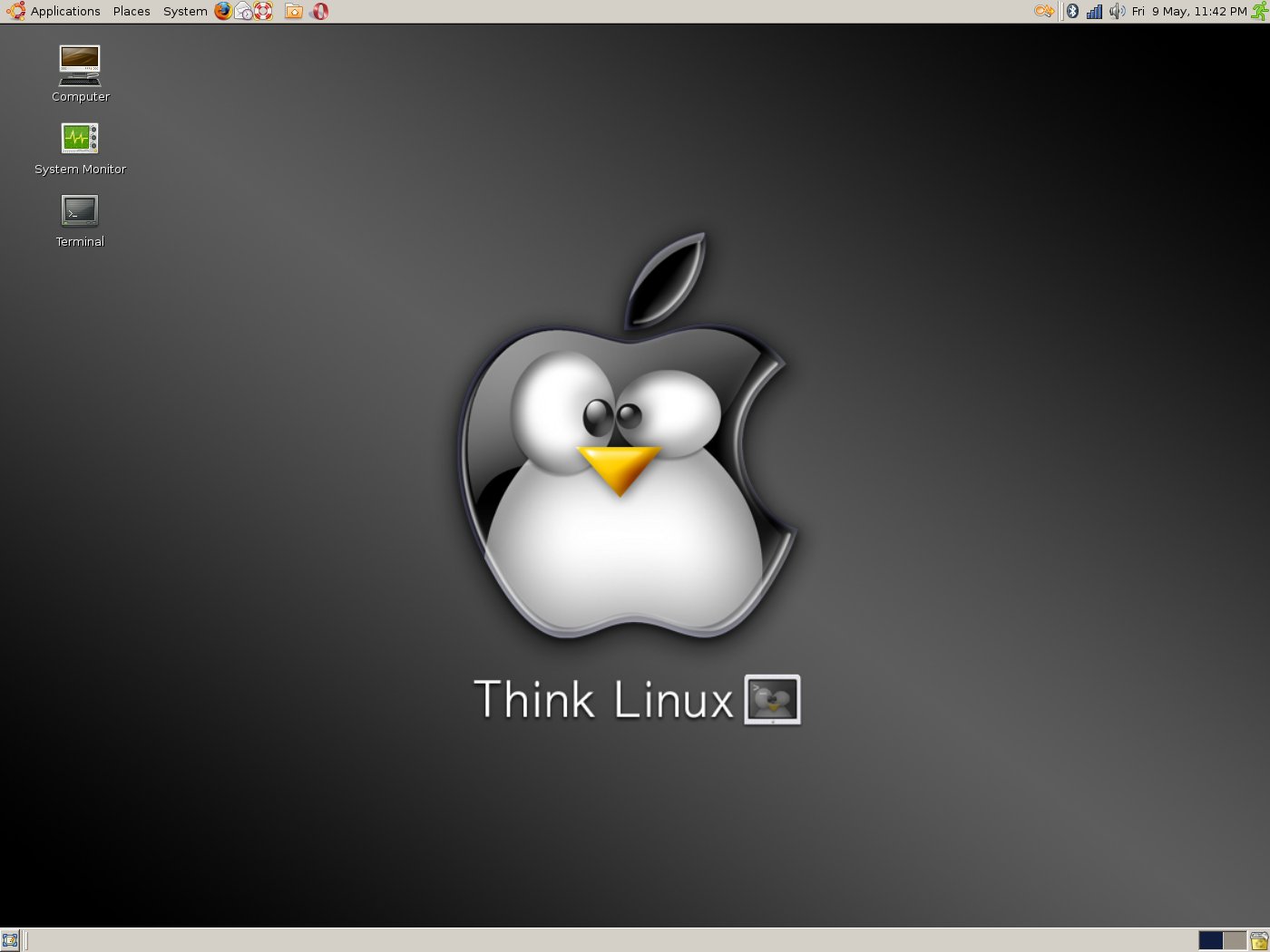Click the volume speaker icon
This screenshot has width=1270, height=952.
(1117, 11)
